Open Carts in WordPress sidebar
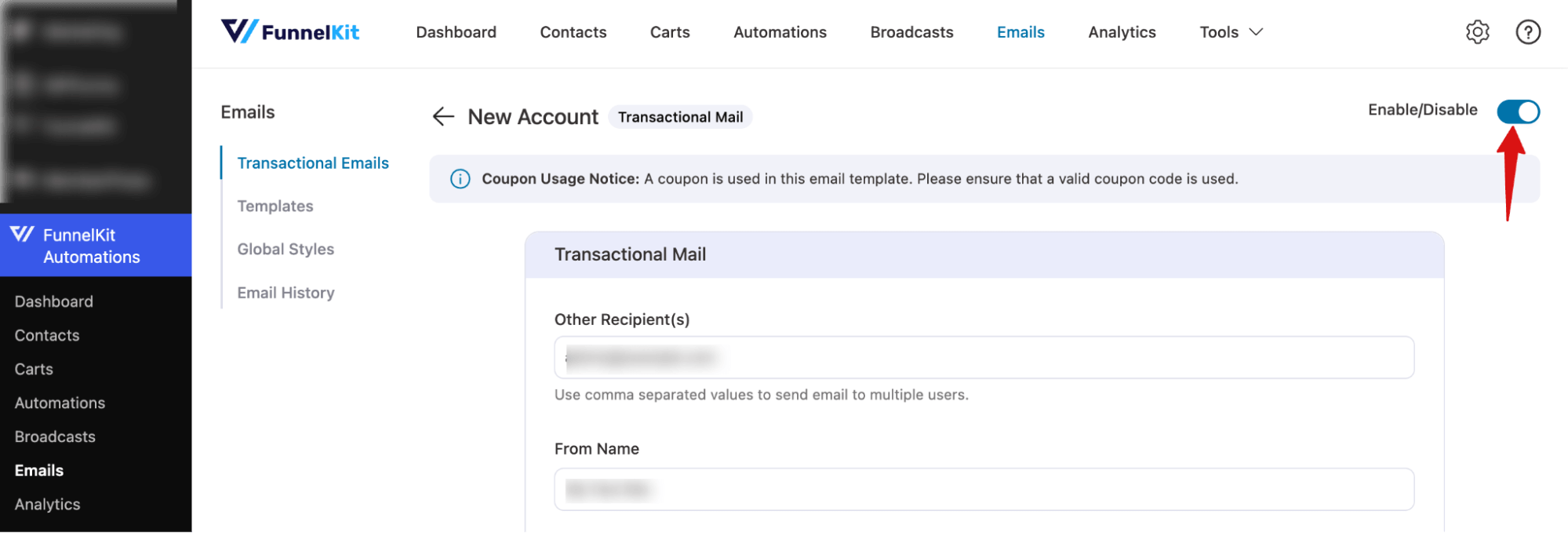This screenshot has height=533, width=1568. coord(34,369)
